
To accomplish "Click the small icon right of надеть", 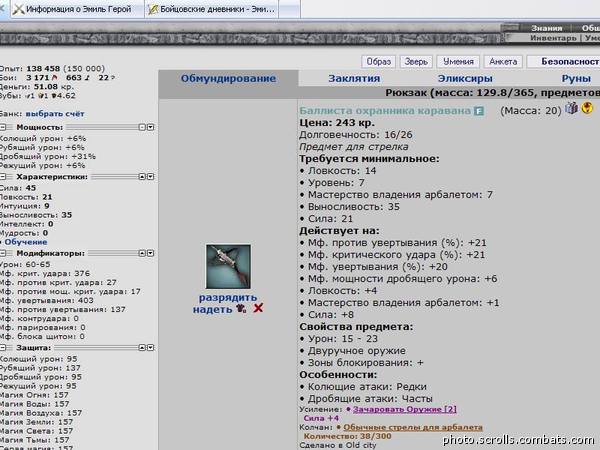I will [241, 308].
